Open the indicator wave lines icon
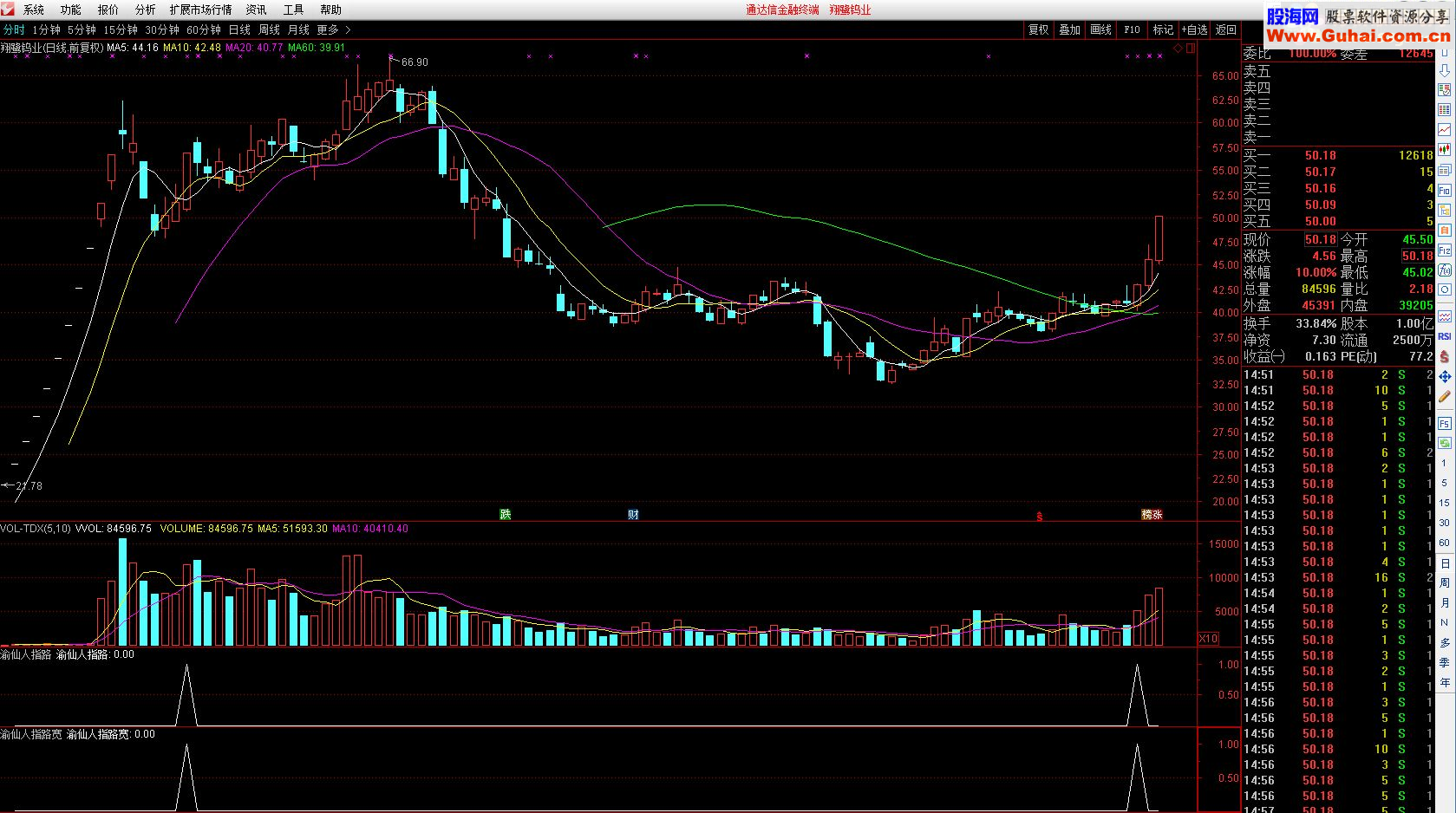 (x=1445, y=316)
